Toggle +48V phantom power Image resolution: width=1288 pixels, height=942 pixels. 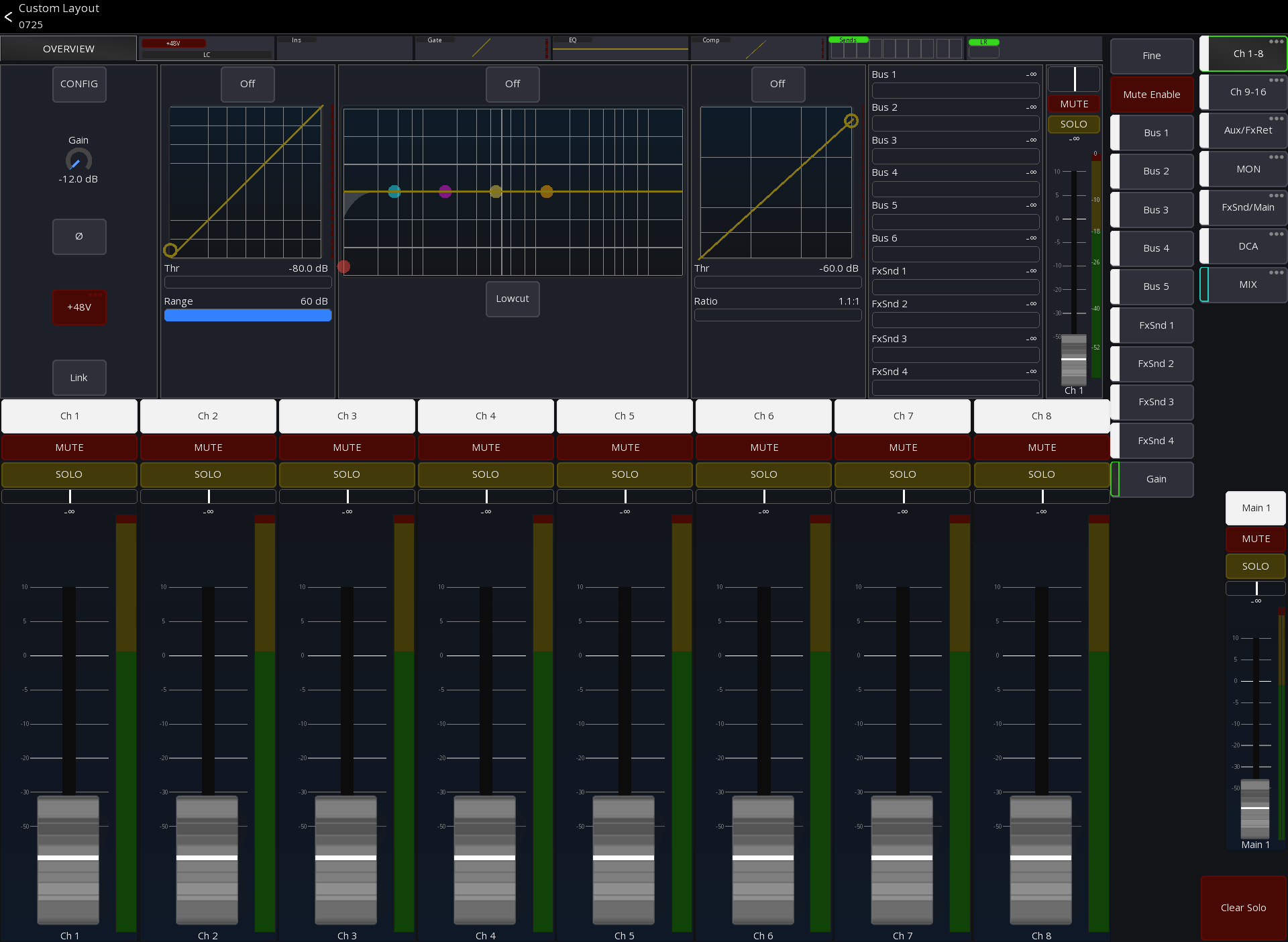point(79,307)
